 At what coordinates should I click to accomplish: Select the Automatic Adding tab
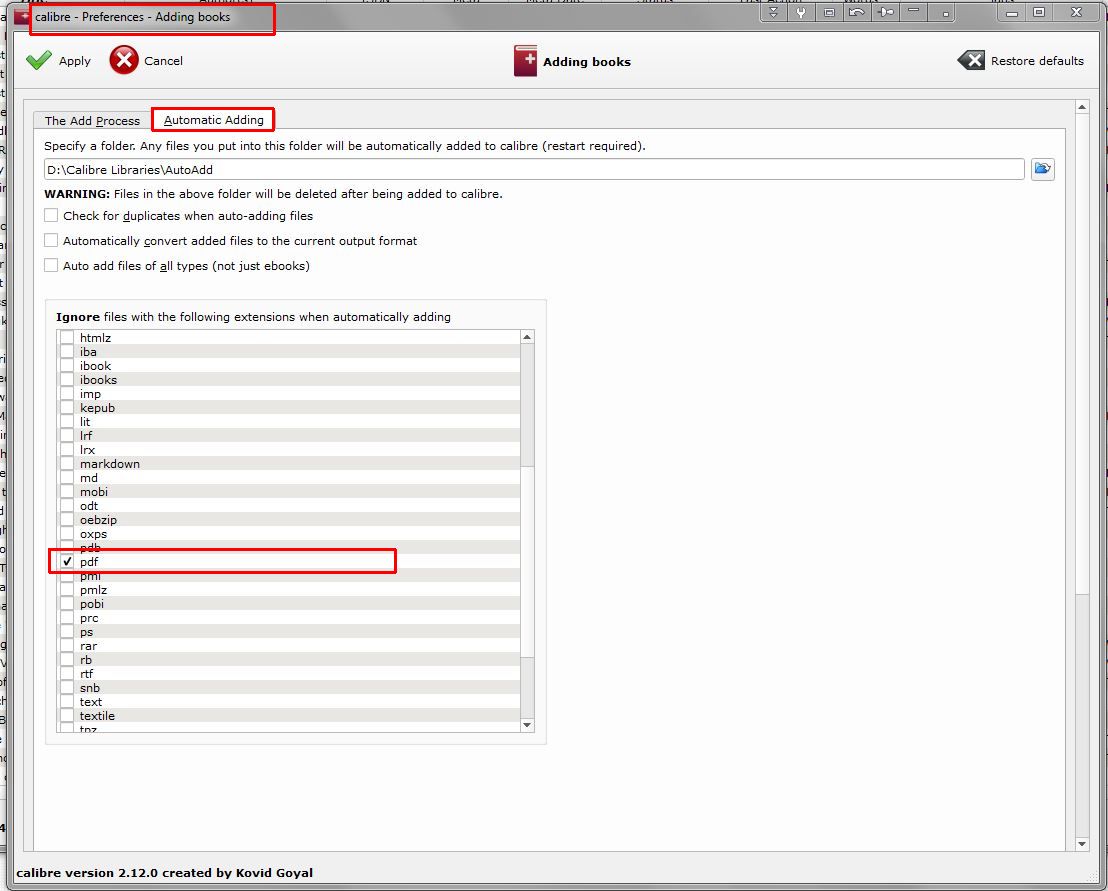coord(213,120)
